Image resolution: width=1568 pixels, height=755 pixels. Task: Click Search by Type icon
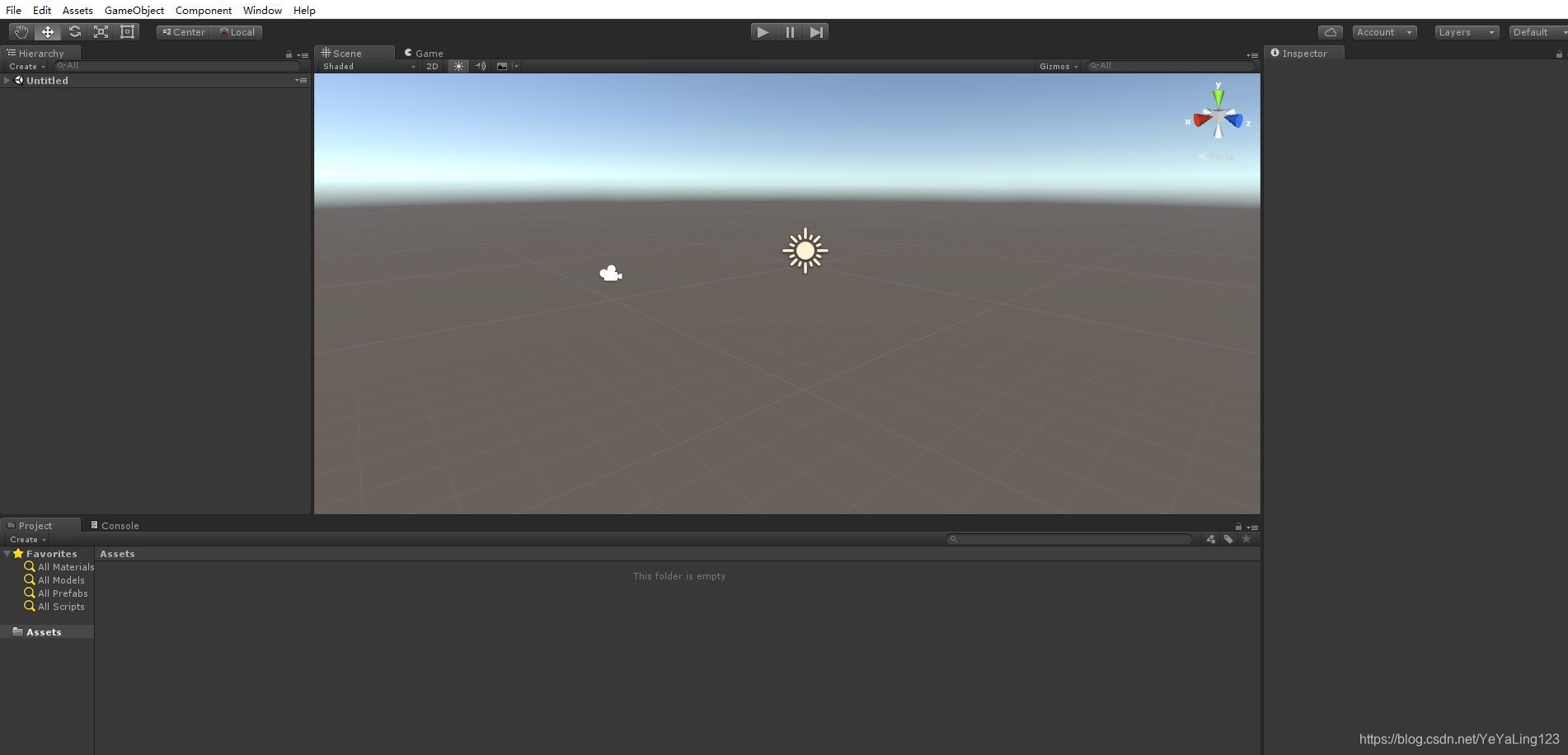click(1210, 539)
